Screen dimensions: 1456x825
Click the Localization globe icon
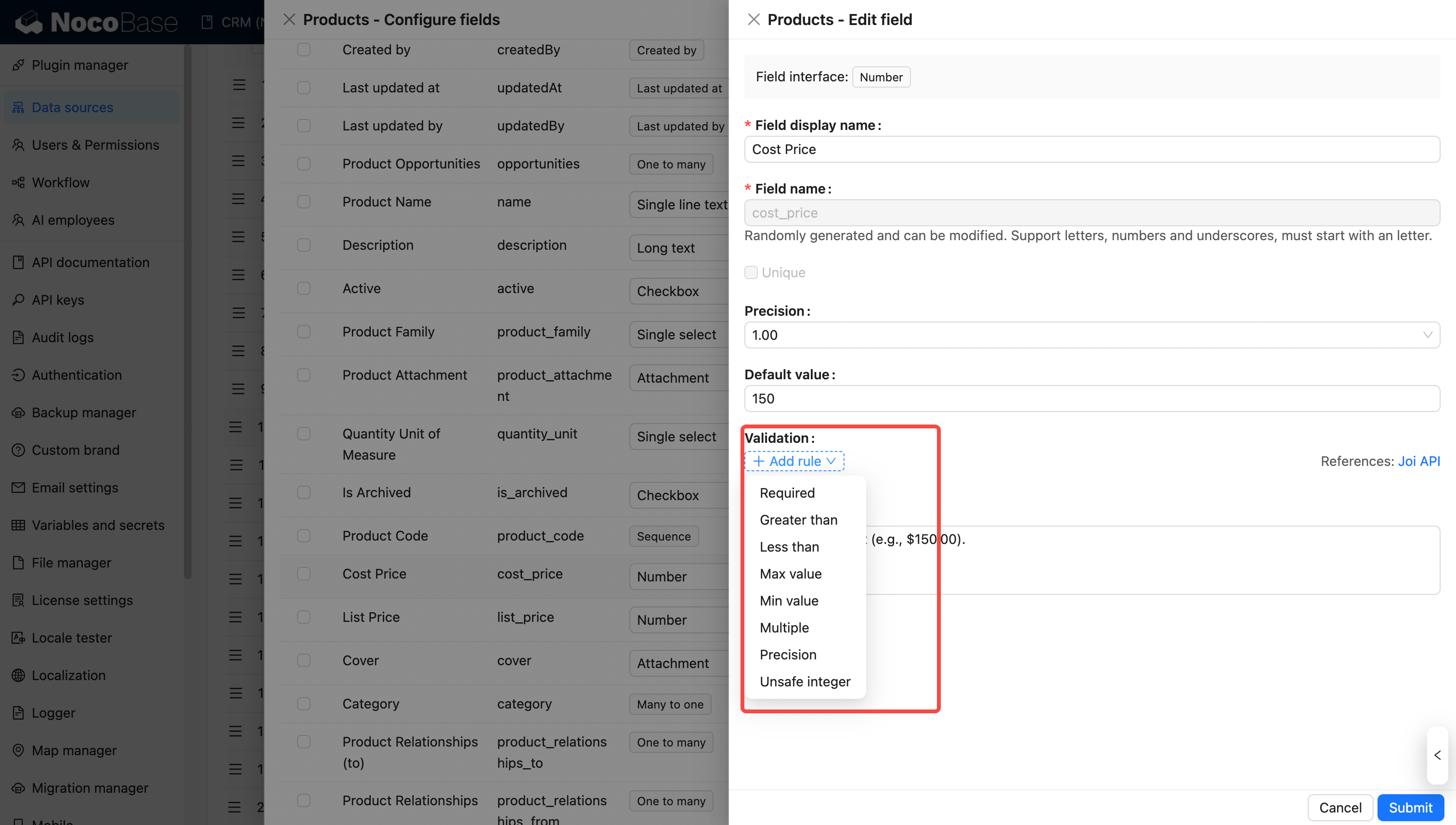[18, 675]
